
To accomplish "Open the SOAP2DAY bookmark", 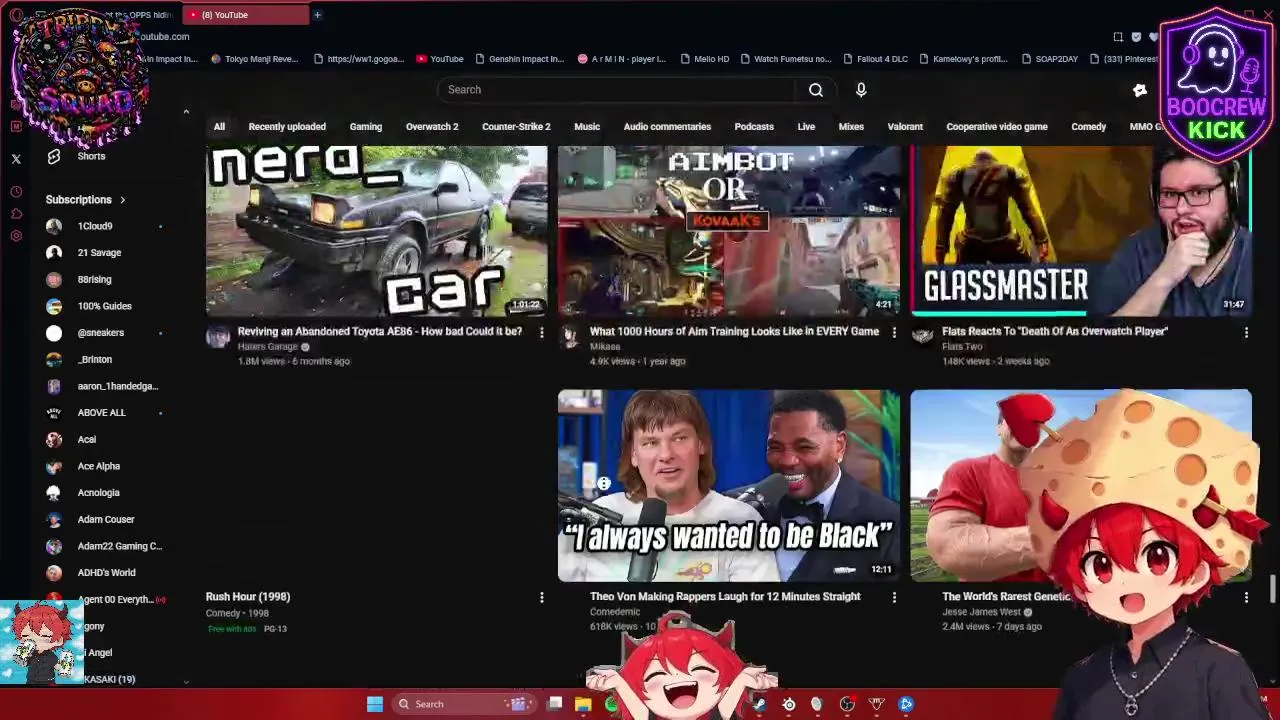I will point(1050,59).
